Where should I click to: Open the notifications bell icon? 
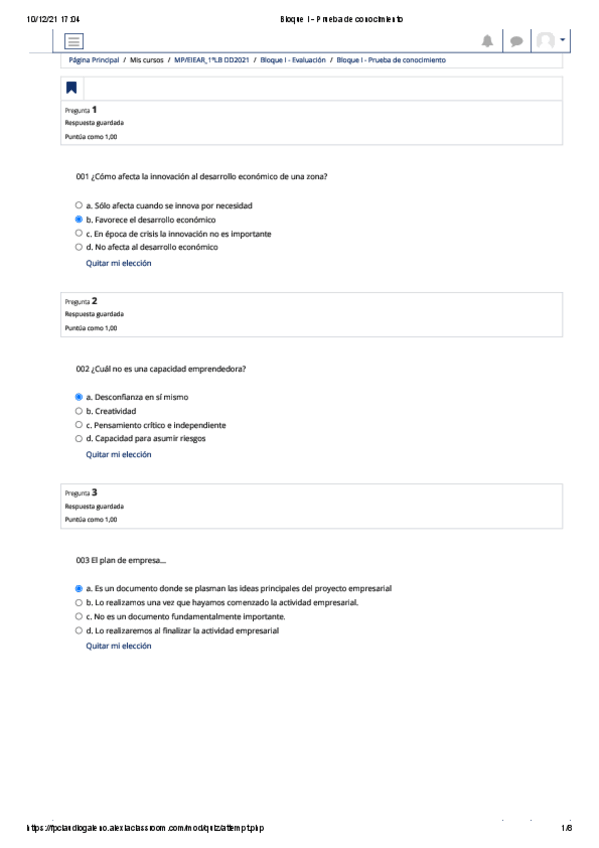[x=487, y=41]
